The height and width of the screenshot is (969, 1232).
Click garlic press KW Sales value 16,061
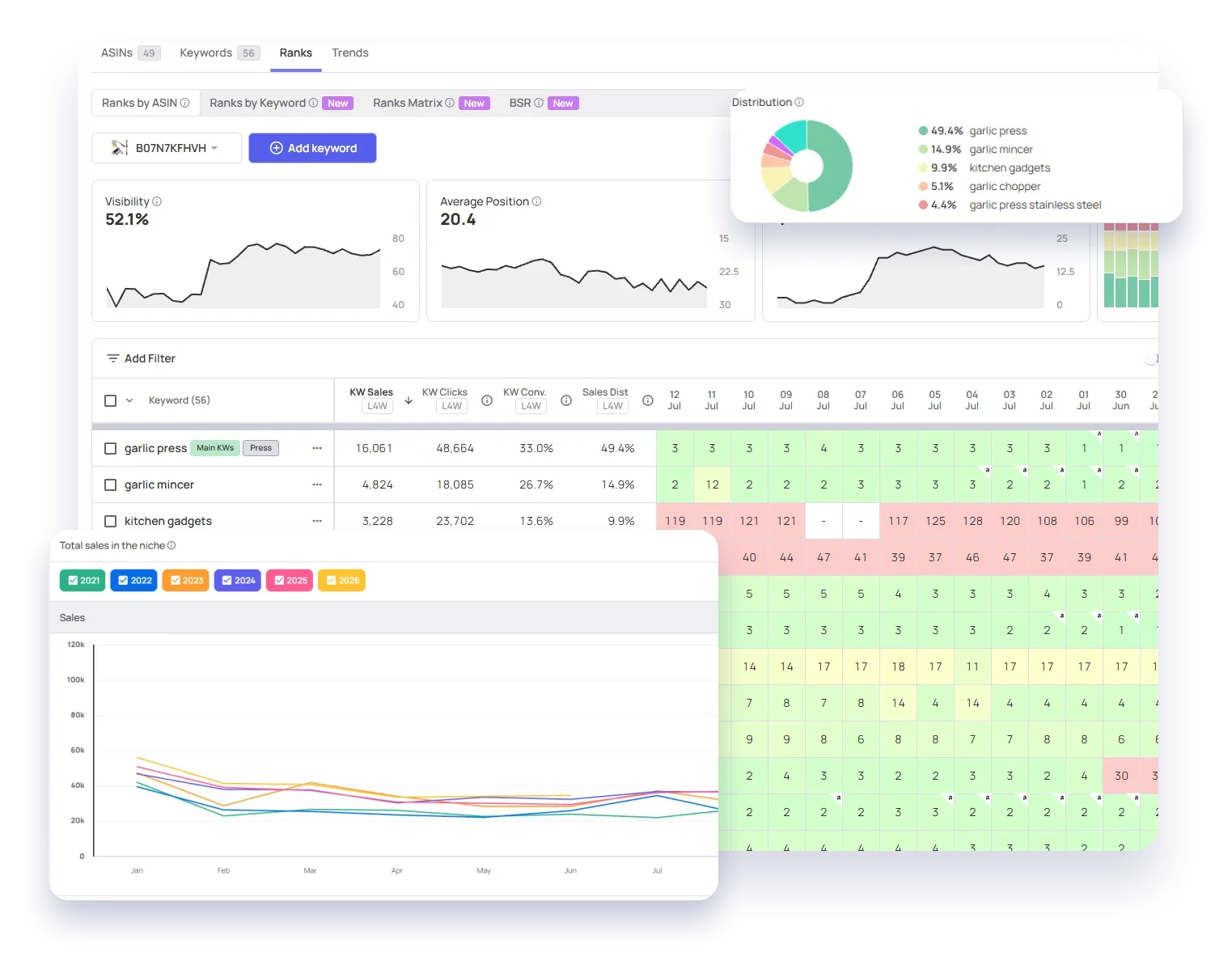(x=374, y=448)
